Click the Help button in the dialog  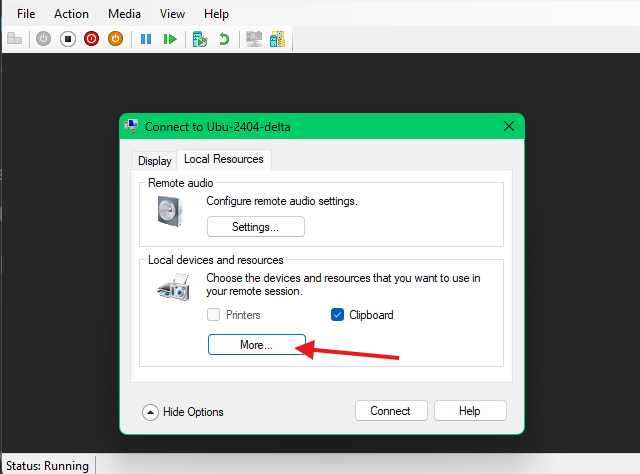[x=470, y=411]
